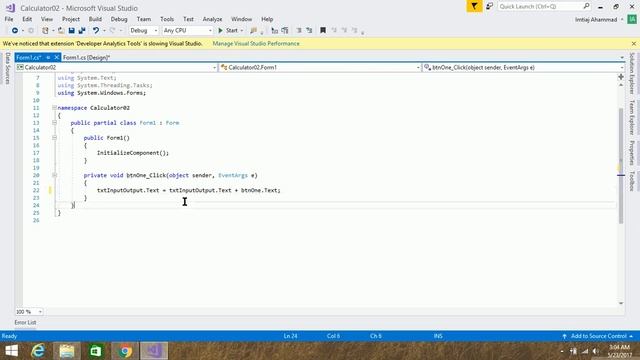Open the yellow notifications flag icon
640x360 pixels.
474,6
